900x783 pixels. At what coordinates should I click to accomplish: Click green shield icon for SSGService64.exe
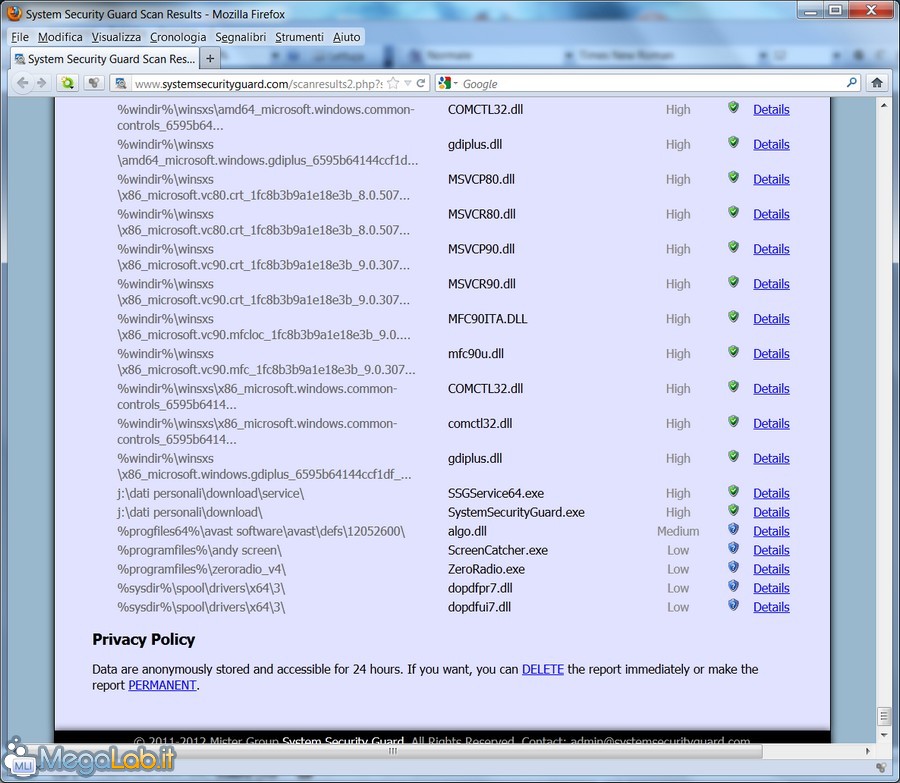click(x=733, y=491)
